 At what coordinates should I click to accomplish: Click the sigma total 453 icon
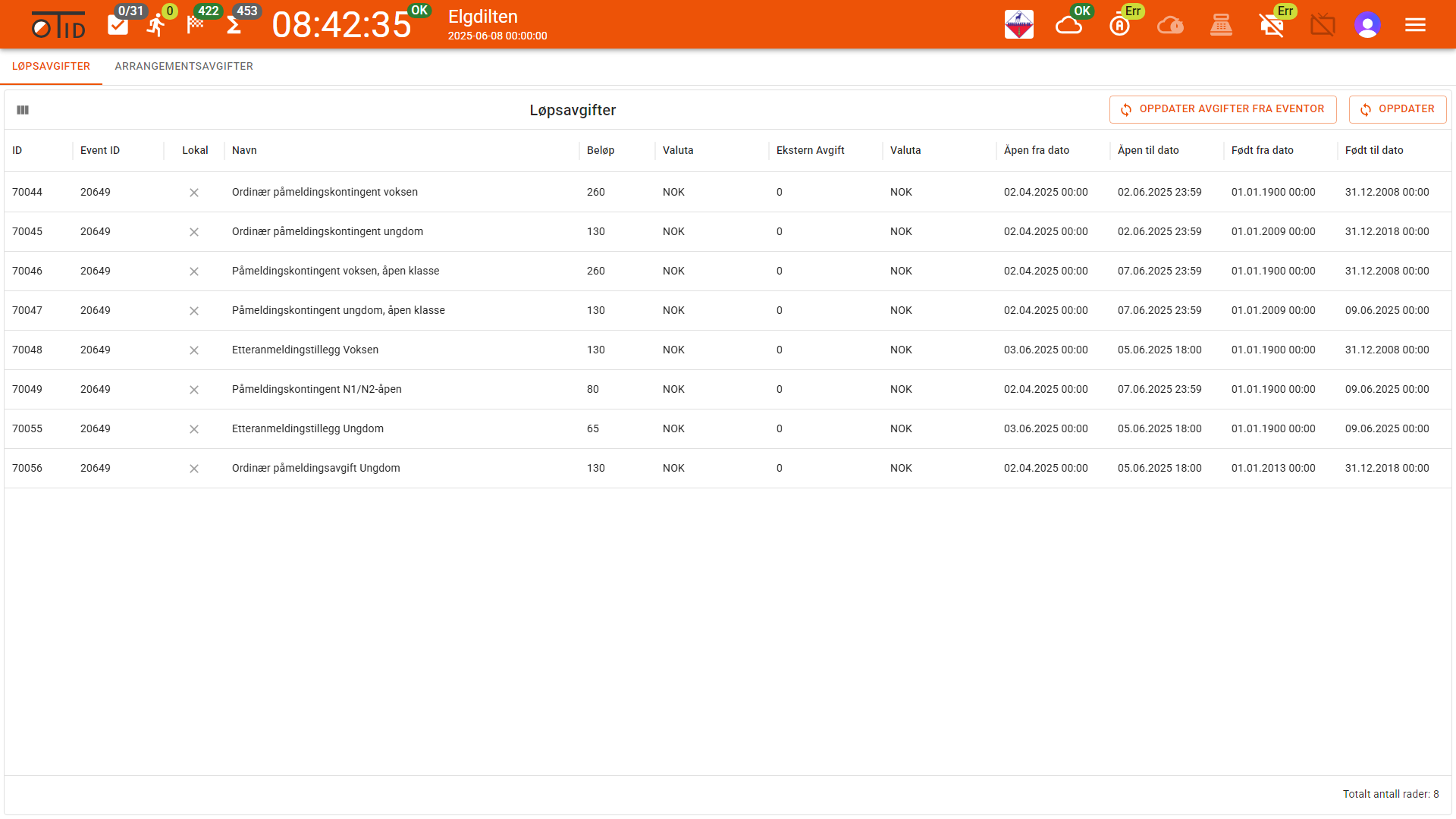pyautogui.click(x=234, y=25)
